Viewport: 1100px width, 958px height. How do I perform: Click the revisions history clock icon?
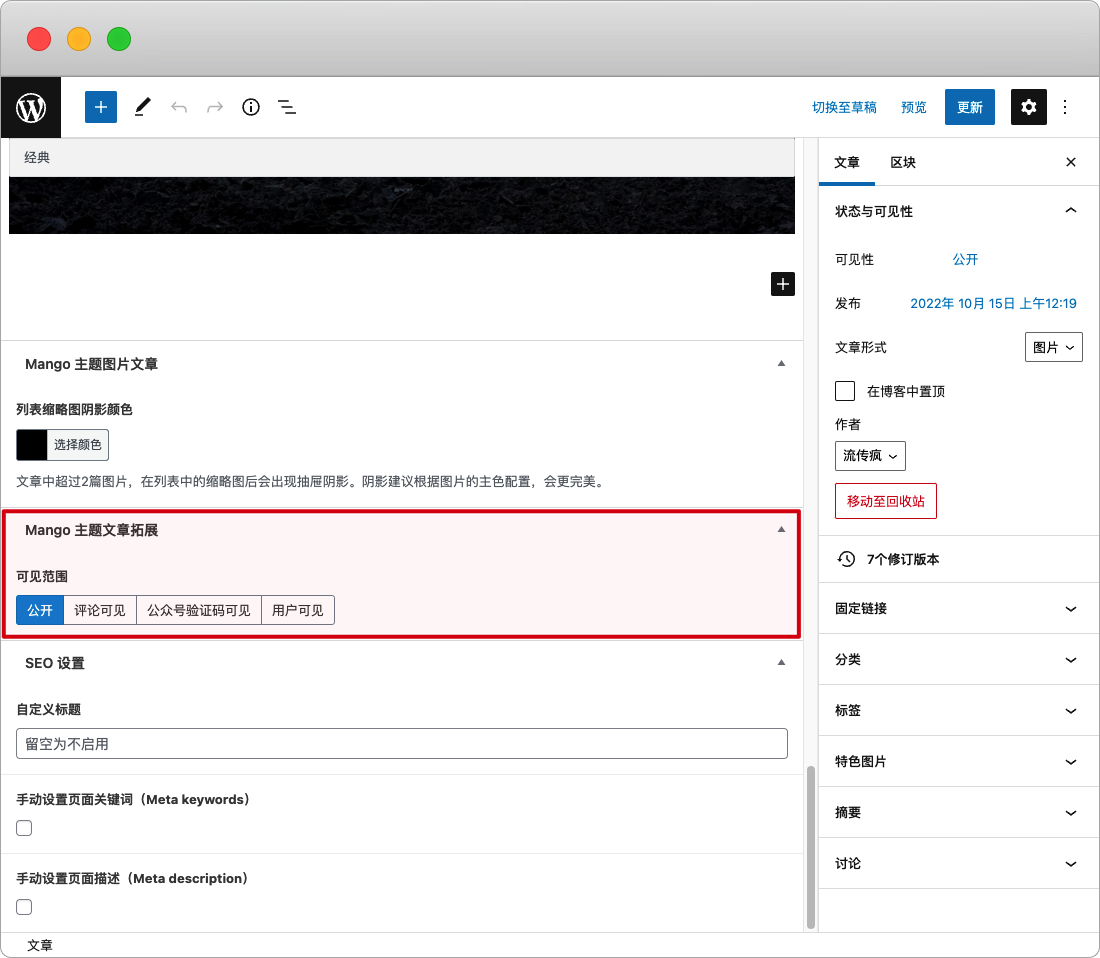point(846,559)
